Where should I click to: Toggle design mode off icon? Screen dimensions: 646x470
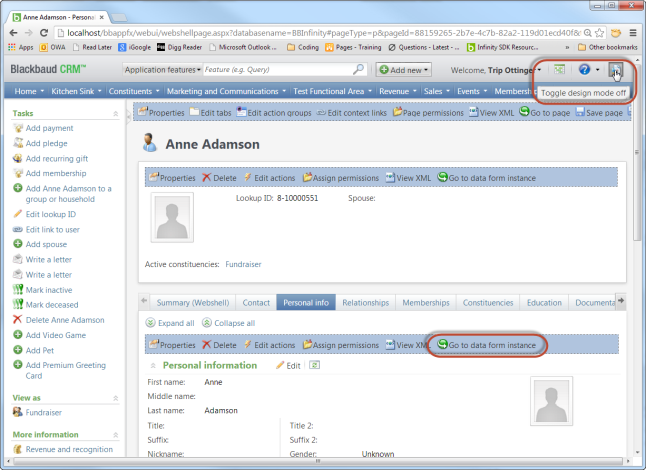(x=616, y=69)
